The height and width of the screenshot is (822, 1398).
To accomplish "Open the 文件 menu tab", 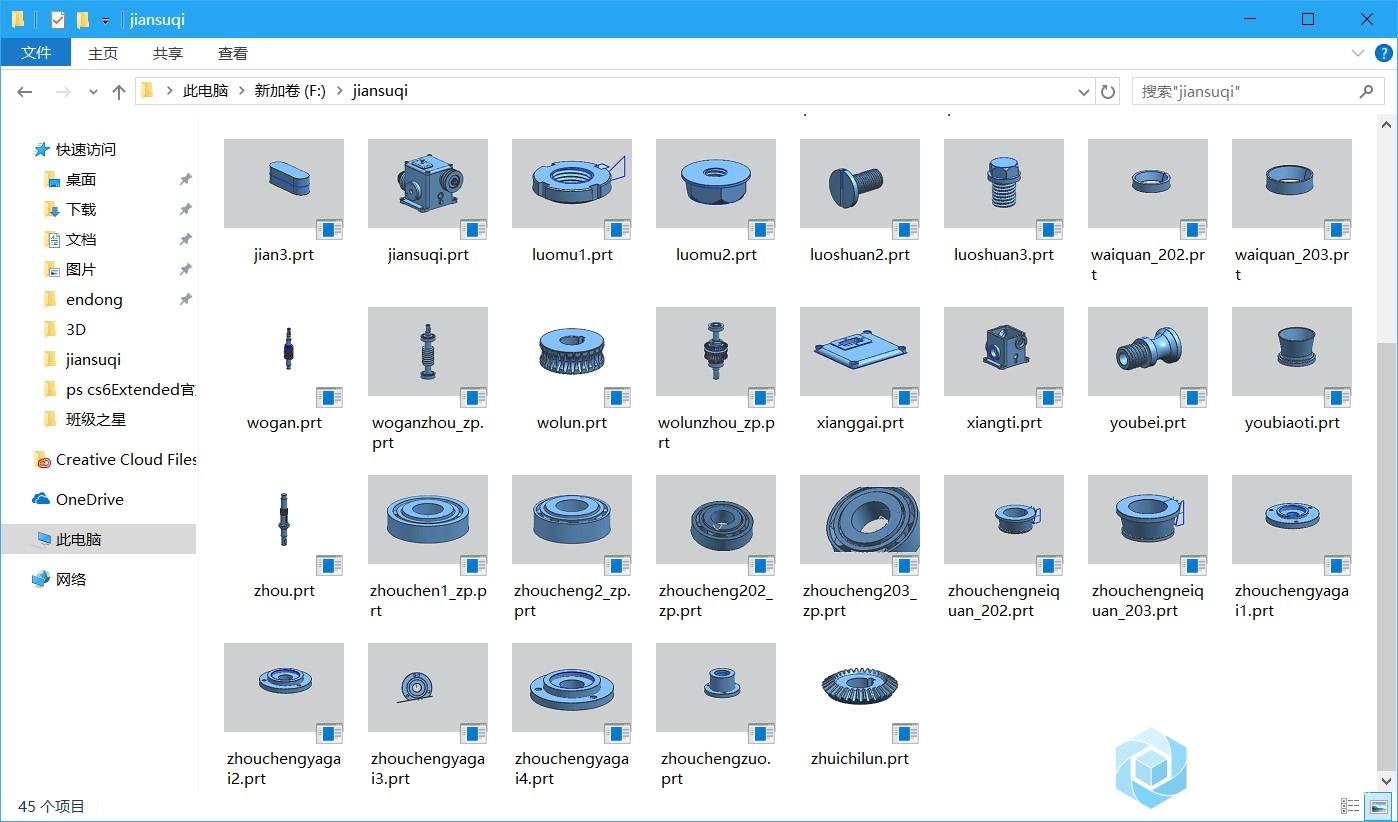I will (x=36, y=53).
